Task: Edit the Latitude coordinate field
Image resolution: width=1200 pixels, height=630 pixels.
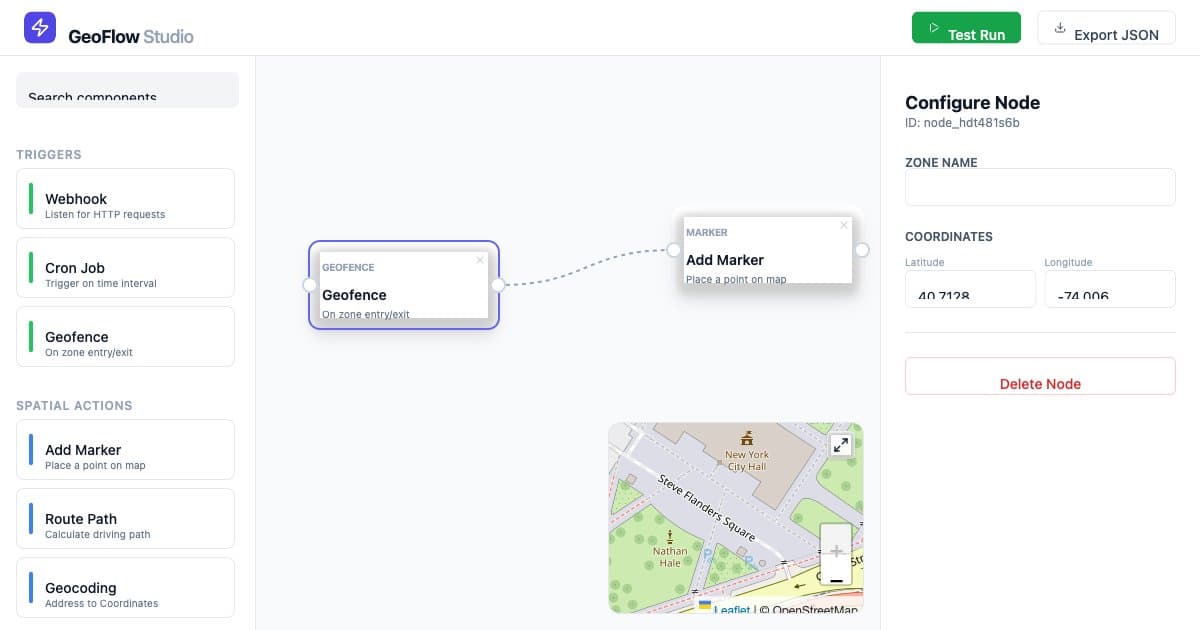Action: (x=970, y=289)
